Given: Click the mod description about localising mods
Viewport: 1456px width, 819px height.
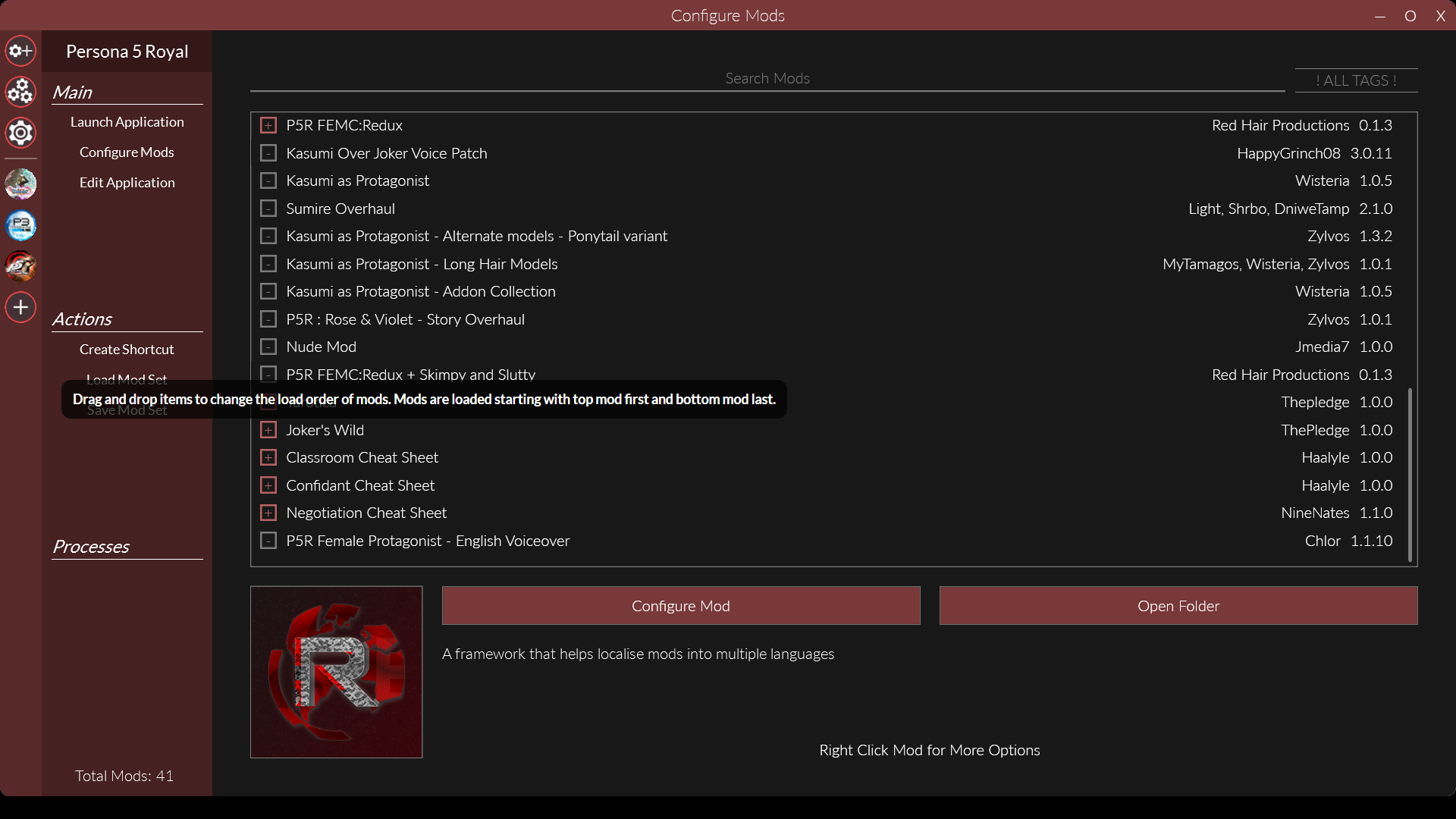Looking at the screenshot, I should coord(638,654).
